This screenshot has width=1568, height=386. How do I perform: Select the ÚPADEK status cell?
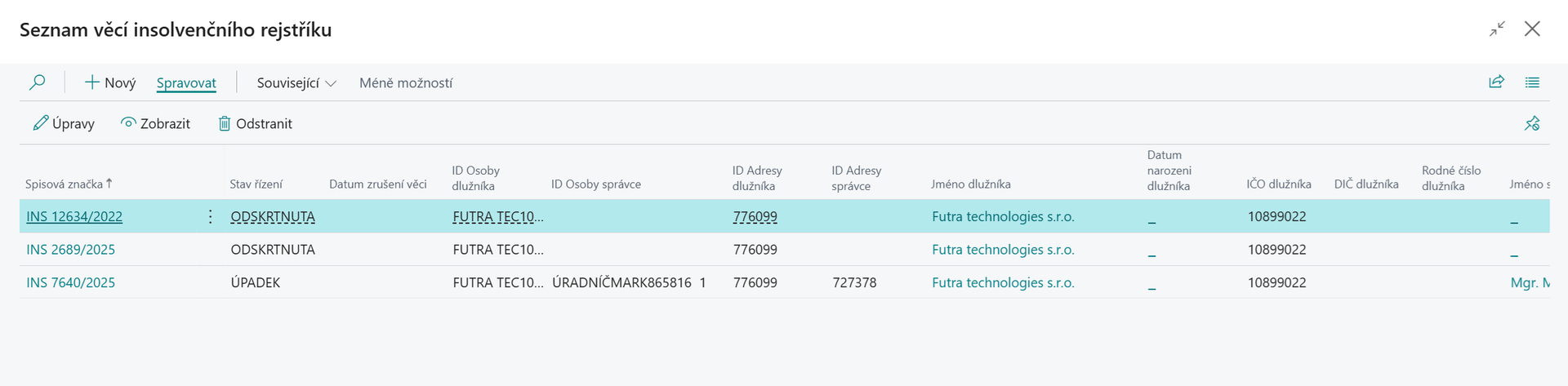point(256,282)
